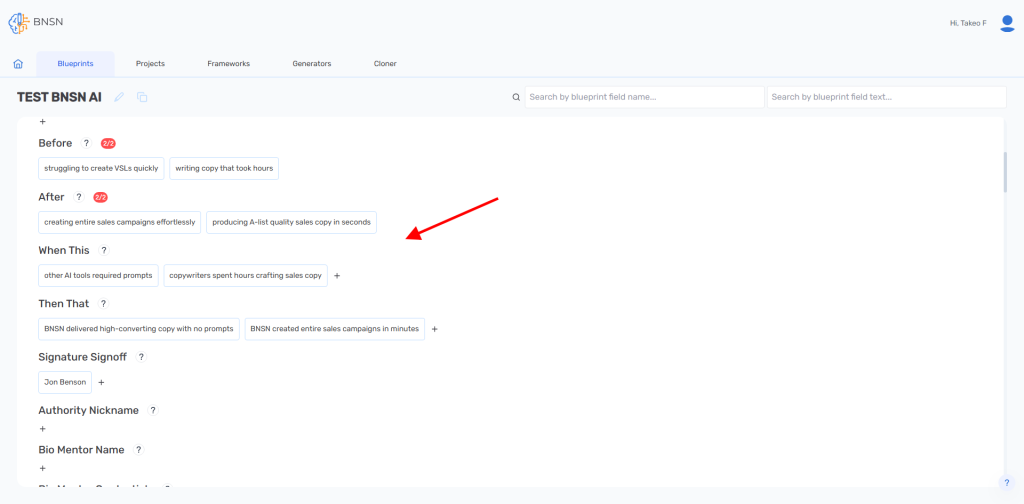Screen dimensions: 1024x504
Task: Show help for Then That field
Action: (x=103, y=304)
